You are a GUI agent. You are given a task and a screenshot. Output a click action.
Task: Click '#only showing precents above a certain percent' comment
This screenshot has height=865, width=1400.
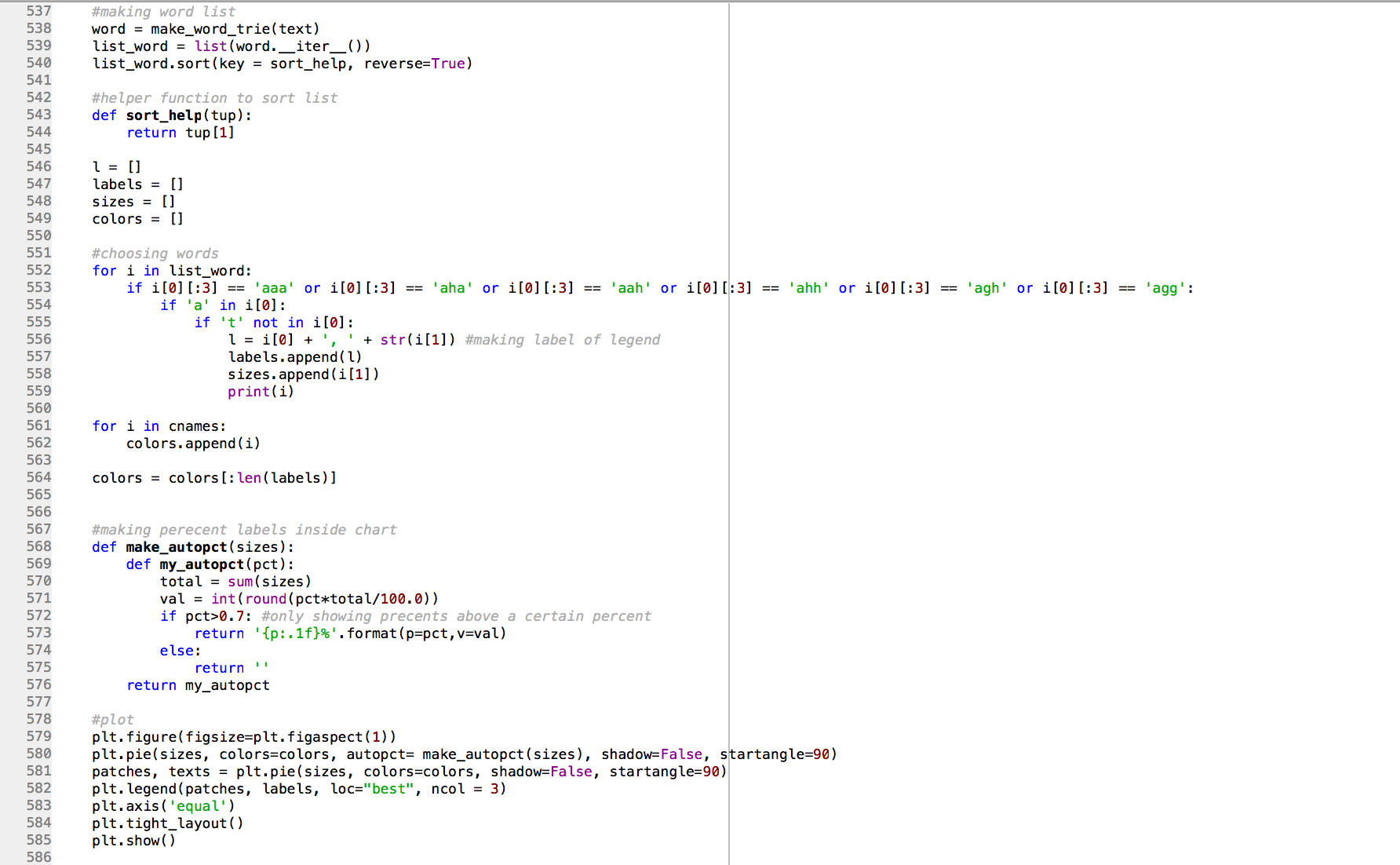(x=456, y=616)
